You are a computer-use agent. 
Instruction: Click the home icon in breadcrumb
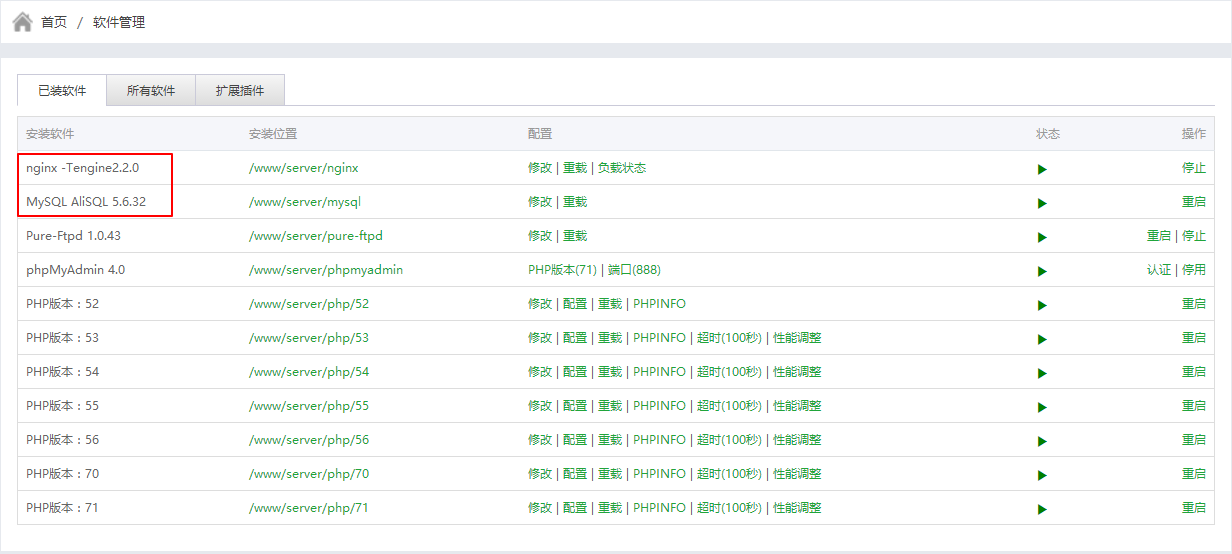[22, 21]
